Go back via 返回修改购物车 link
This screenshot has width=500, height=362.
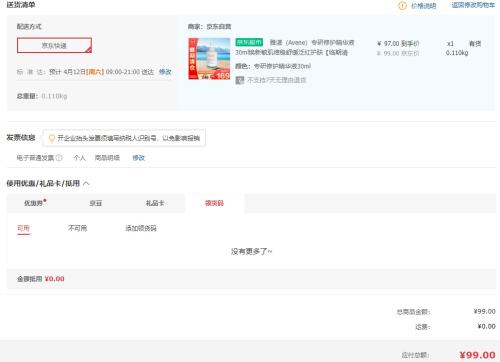click(473, 5)
